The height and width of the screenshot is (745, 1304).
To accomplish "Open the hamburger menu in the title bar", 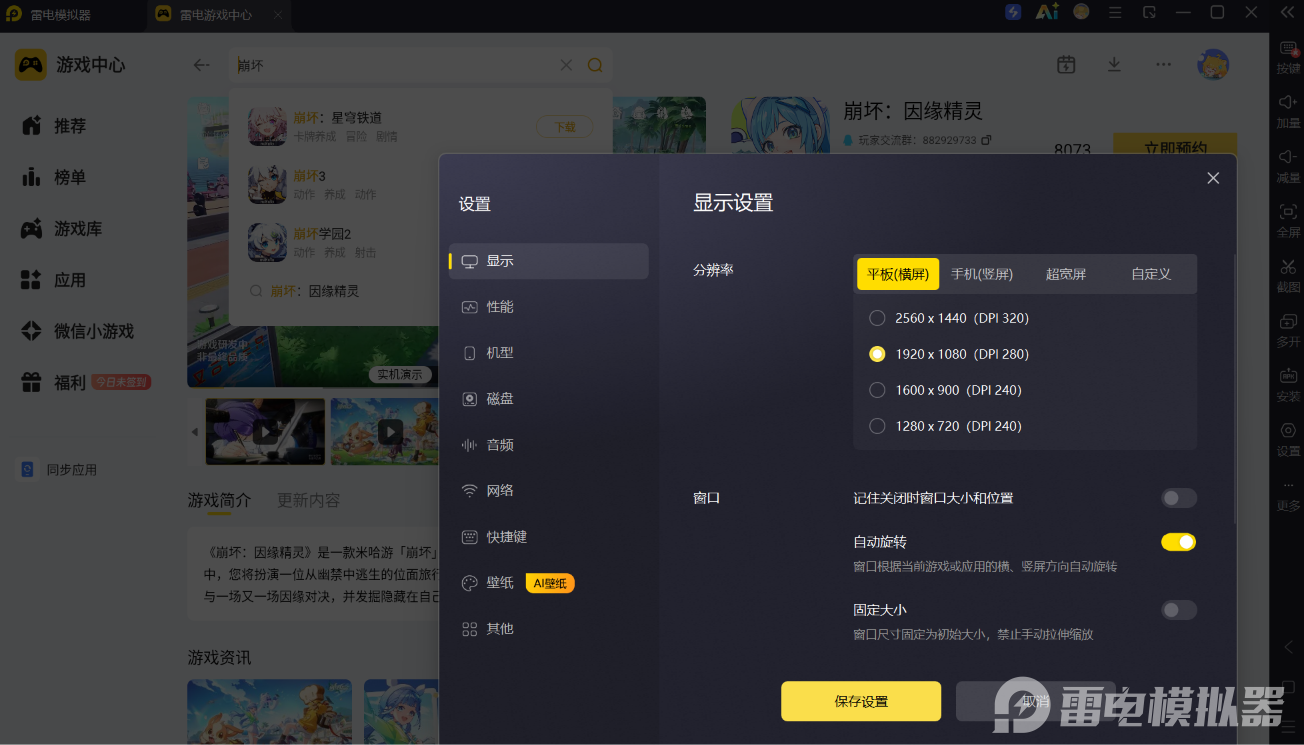I will pyautogui.click(x=1115, y=13).
